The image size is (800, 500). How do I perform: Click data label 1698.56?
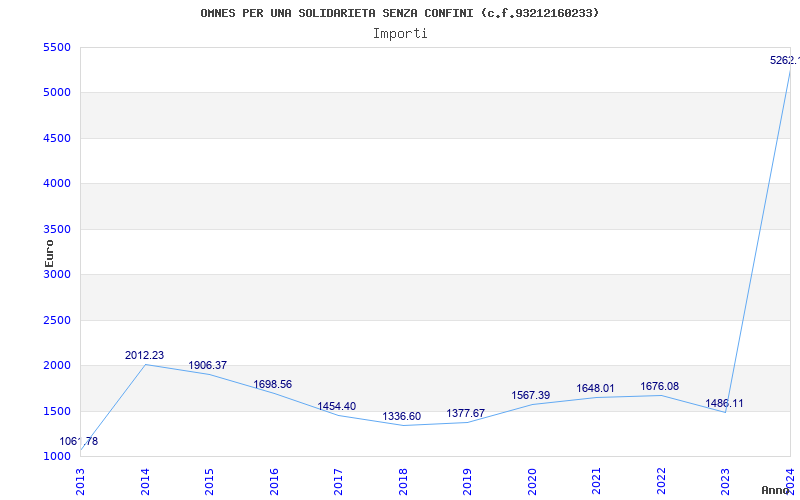[x=272, y=385]
